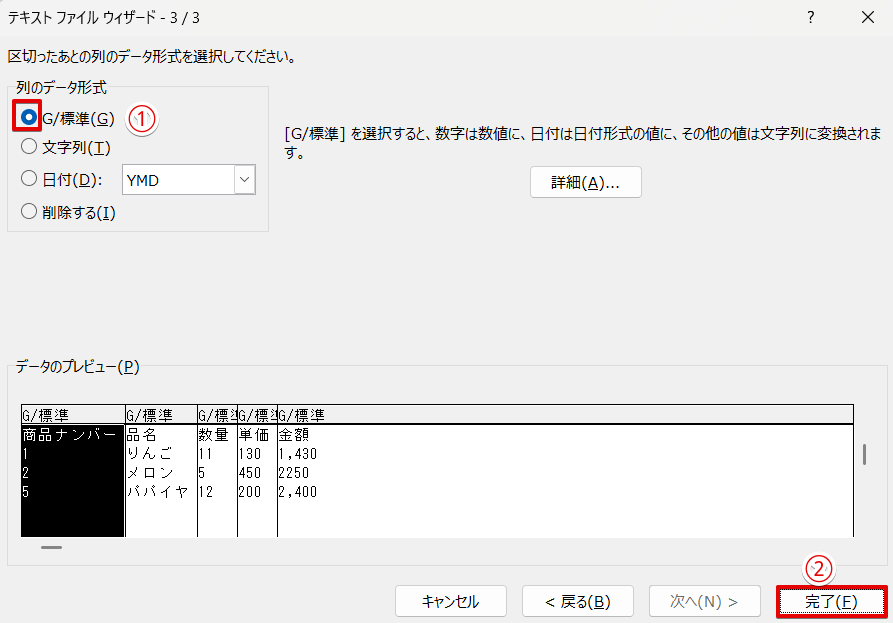Finish the wizard with 完了(F)
This screenshot has width=893, height=623.
pyautogui.click(x=831, y=601)
